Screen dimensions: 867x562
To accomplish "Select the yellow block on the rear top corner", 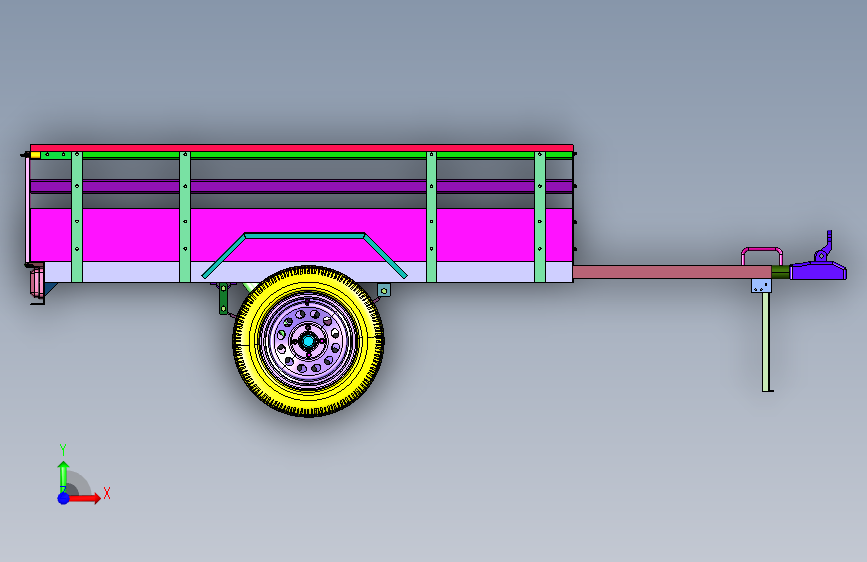I will 35,155.
